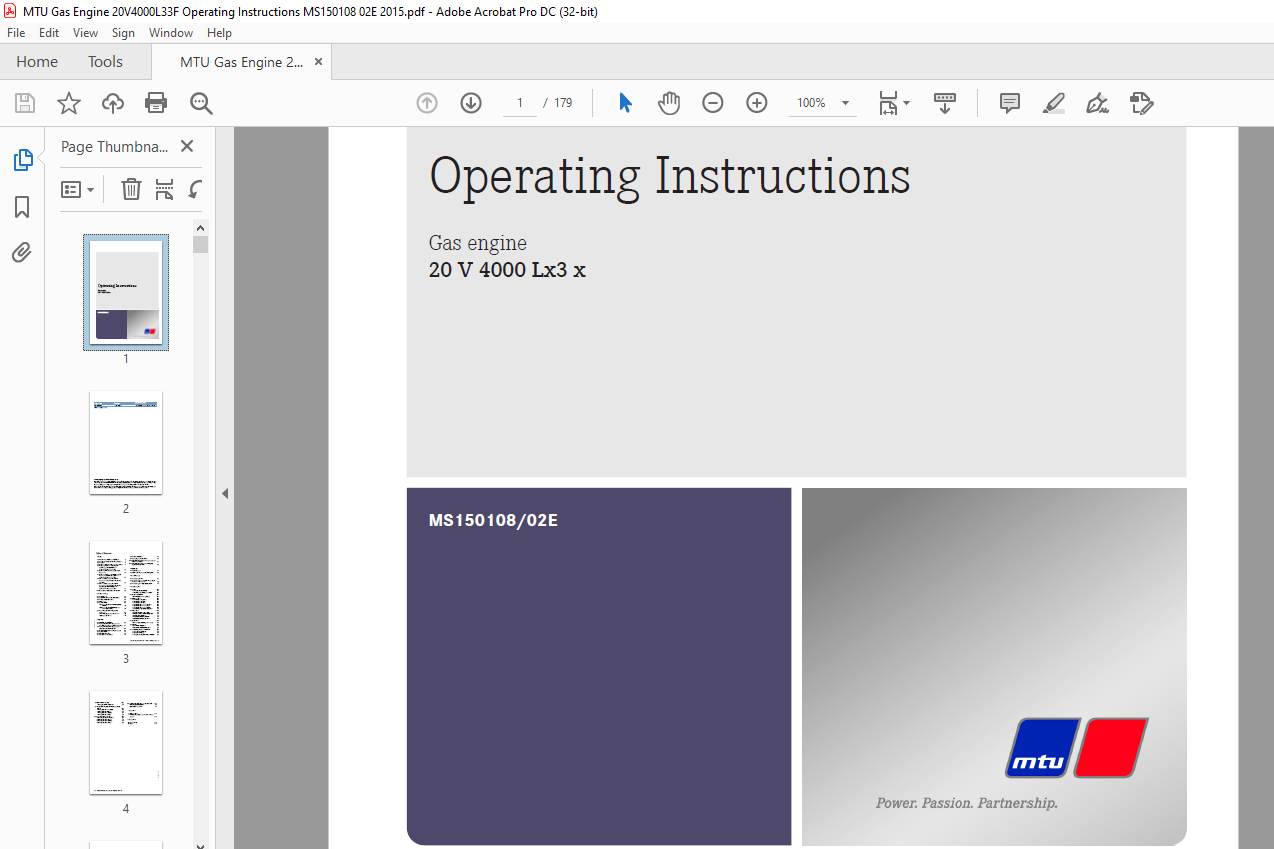Add a comment sticky note
The width and height of the screenshot is (1274, 849).
click(1010, 103)
